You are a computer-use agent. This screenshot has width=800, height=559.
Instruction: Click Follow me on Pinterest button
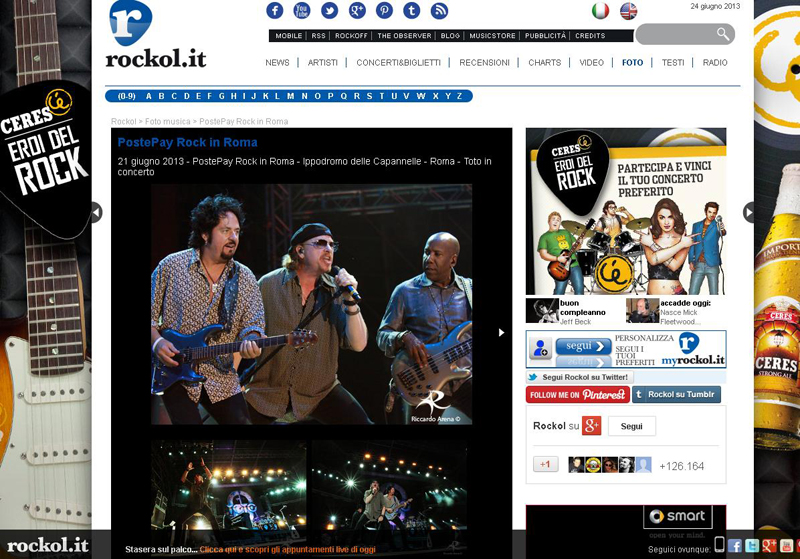(x=578, y=395)
